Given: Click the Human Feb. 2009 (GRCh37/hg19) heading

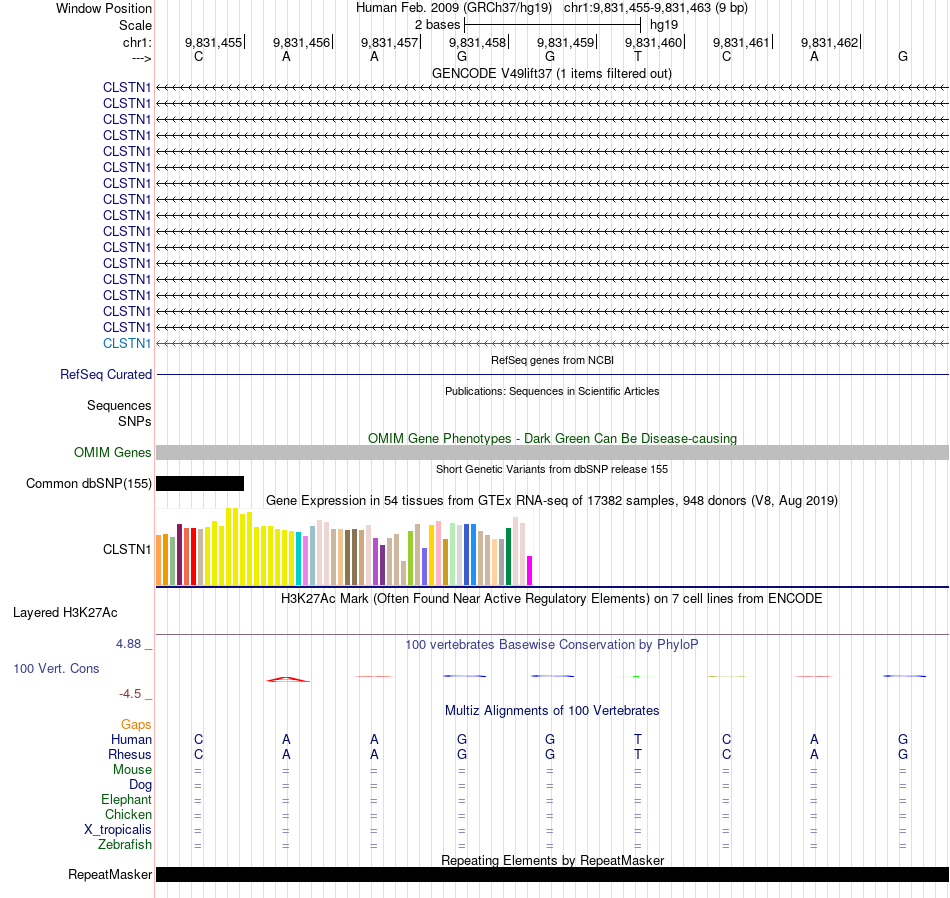Looking at the screenshot, I should [x=454, y=8].
